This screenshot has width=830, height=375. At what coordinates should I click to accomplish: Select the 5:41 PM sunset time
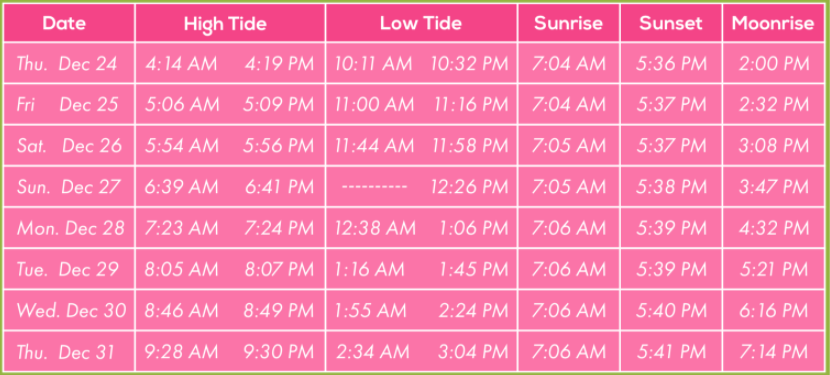pyautogui.click(x=671, y=352)
